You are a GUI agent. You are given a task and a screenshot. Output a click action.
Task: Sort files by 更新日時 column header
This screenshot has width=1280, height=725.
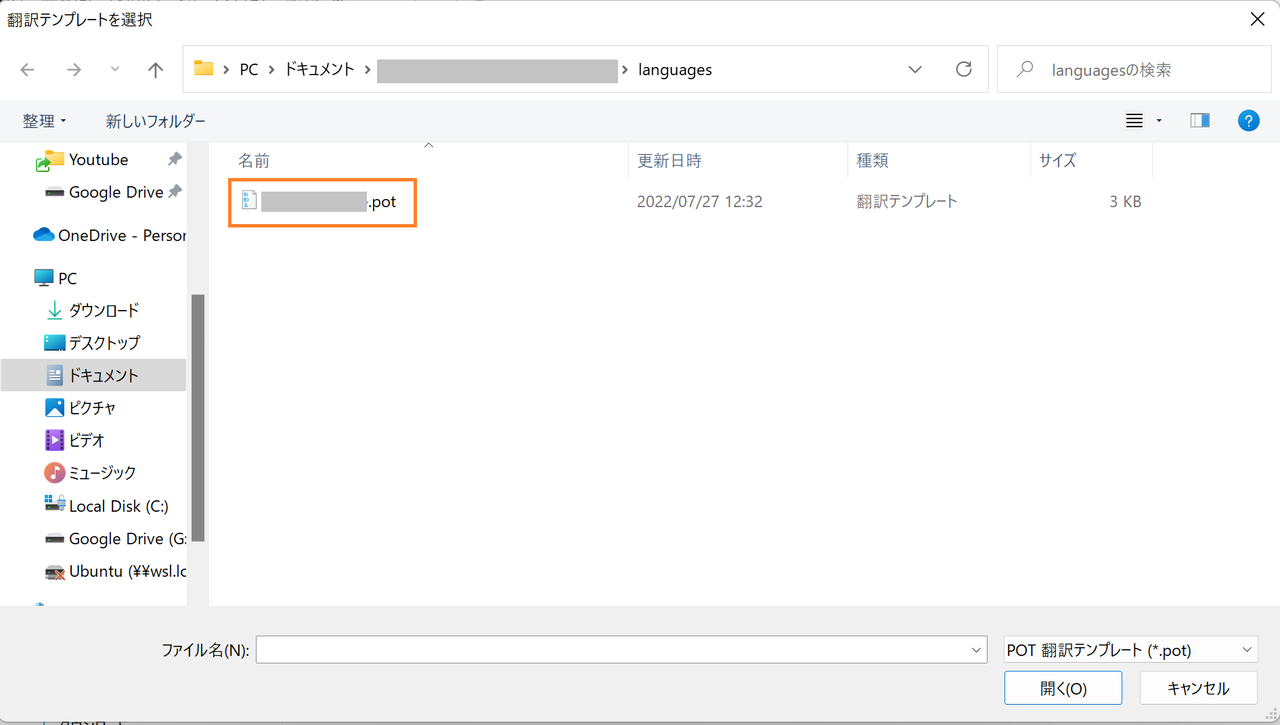point(669,160)
